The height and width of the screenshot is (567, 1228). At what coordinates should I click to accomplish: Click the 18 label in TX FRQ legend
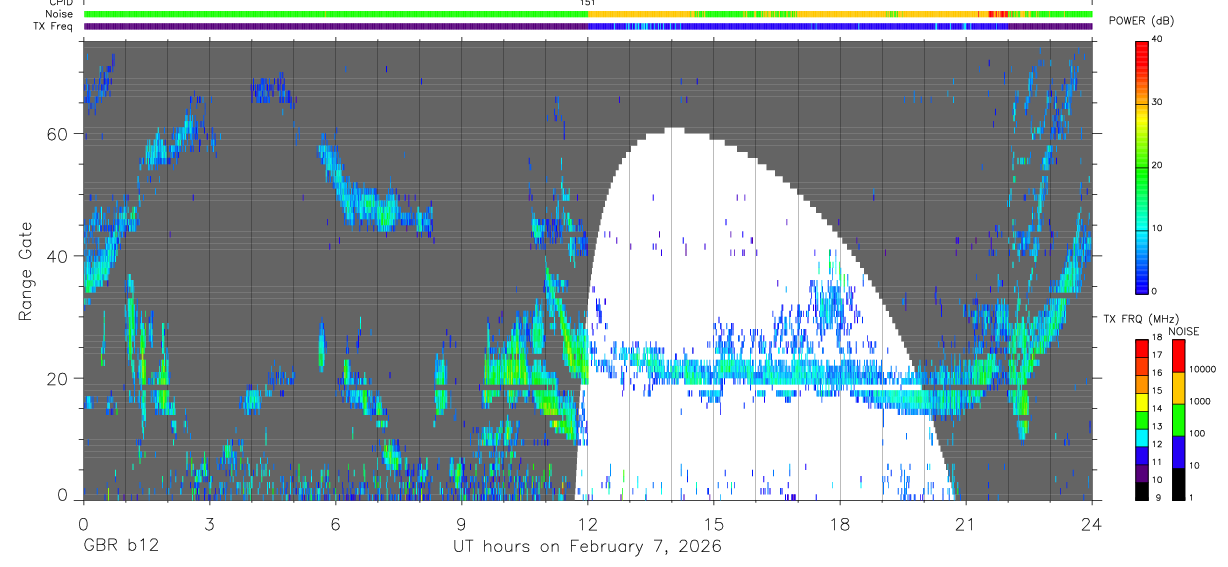point(1157,337)
